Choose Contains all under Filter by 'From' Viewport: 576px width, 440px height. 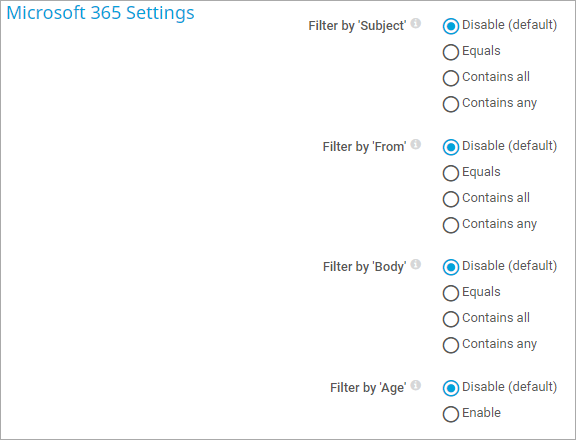pyautogui.click(x=451, y=199)
